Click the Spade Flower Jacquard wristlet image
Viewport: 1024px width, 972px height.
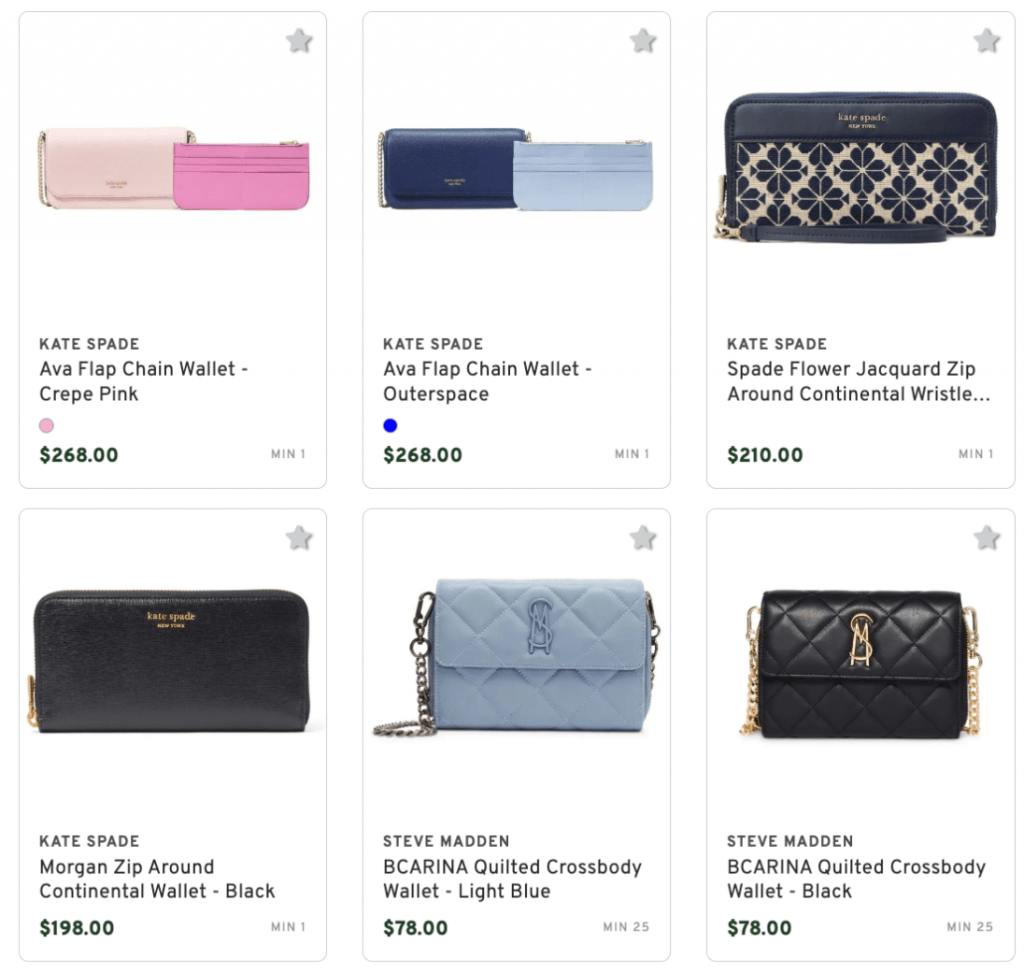click(x=860, y=180)
